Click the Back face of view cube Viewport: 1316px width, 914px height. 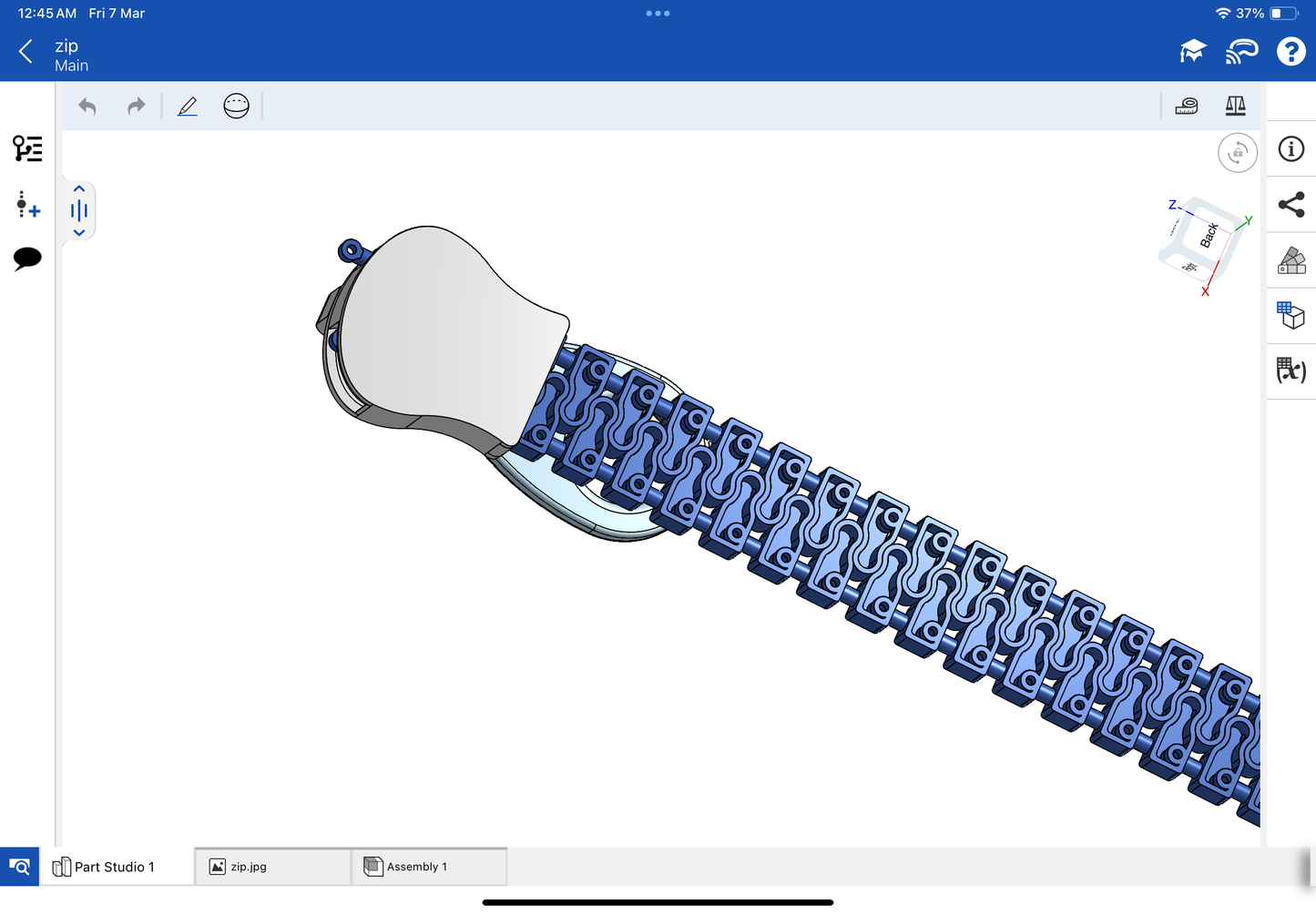[1206, 237]
